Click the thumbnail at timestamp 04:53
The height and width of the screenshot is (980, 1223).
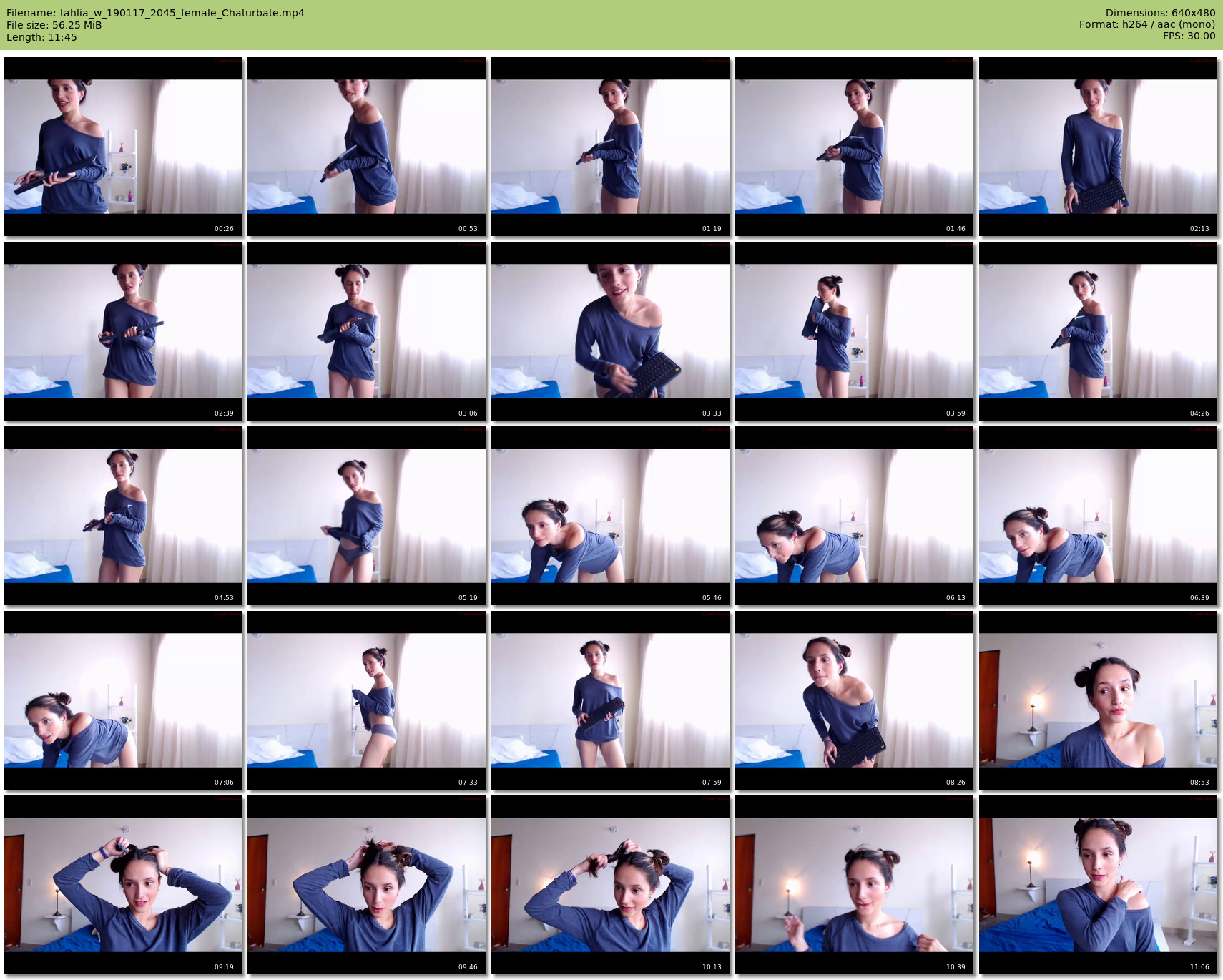(x=123, y=516)
